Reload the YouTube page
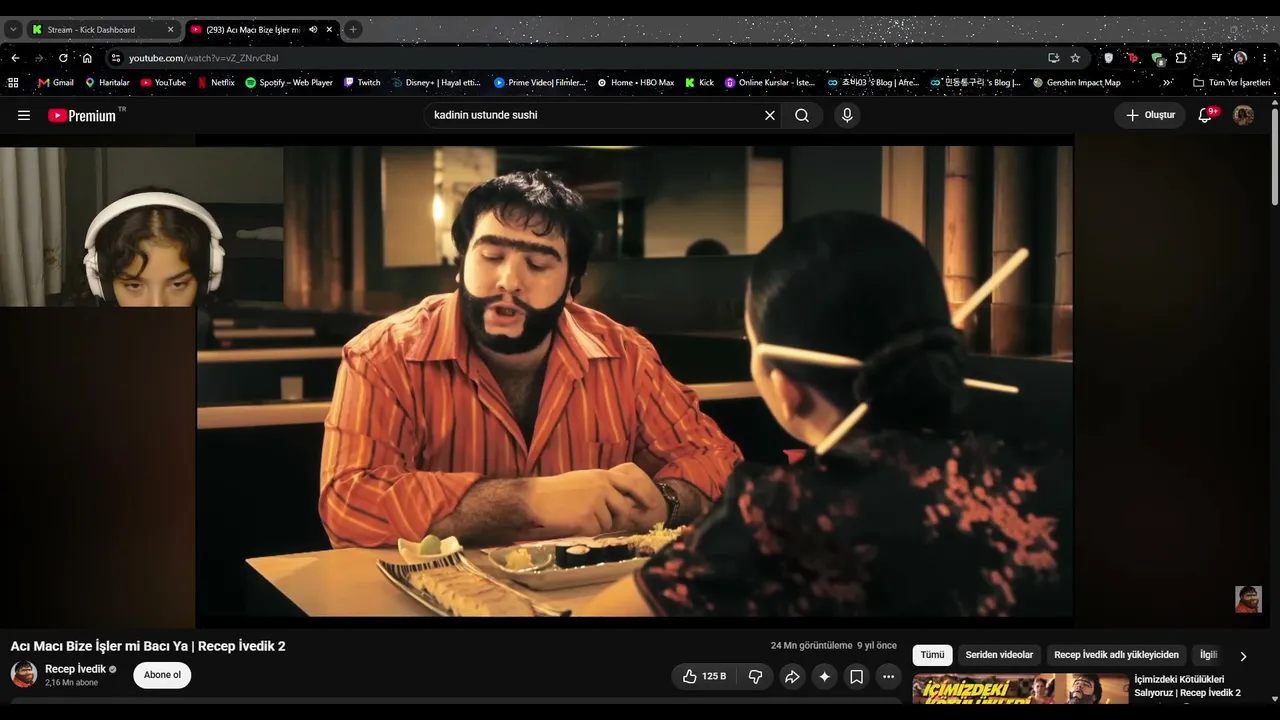 click(x=63, y=58)
